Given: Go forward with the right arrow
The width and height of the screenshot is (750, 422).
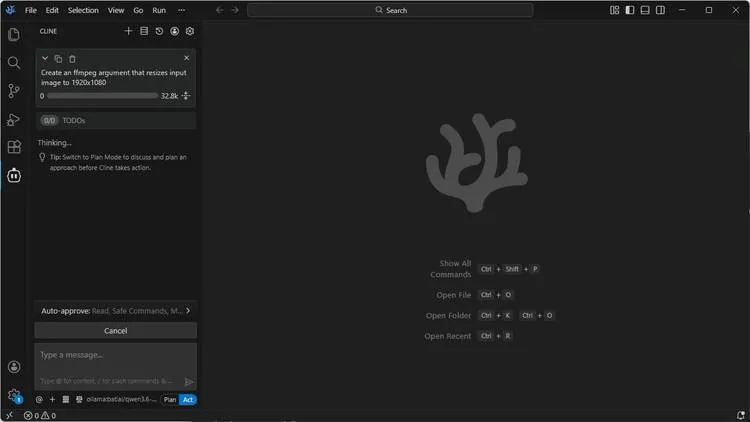Looking at the screenshot, I should (235, 10).
